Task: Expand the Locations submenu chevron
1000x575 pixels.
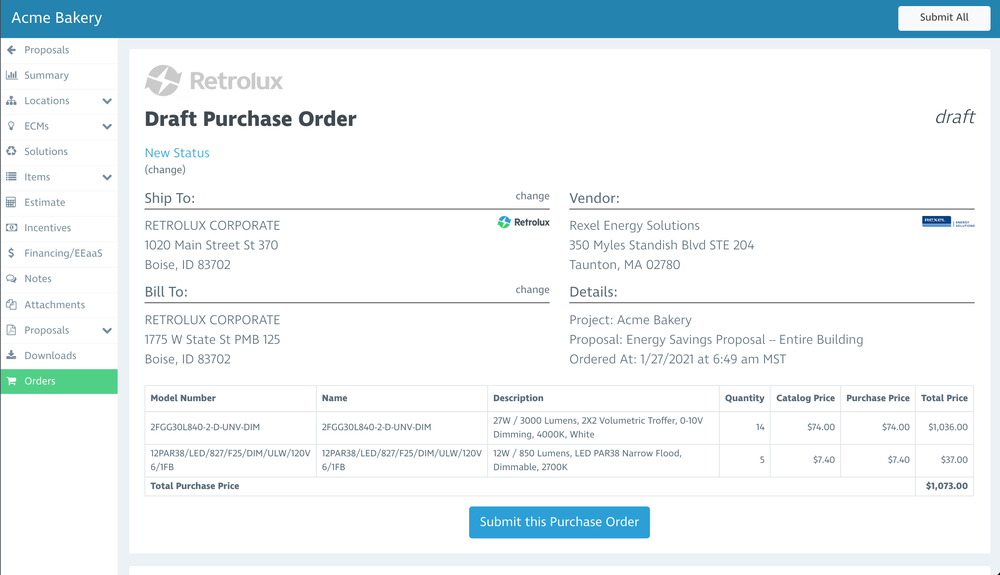Action: 107,101
